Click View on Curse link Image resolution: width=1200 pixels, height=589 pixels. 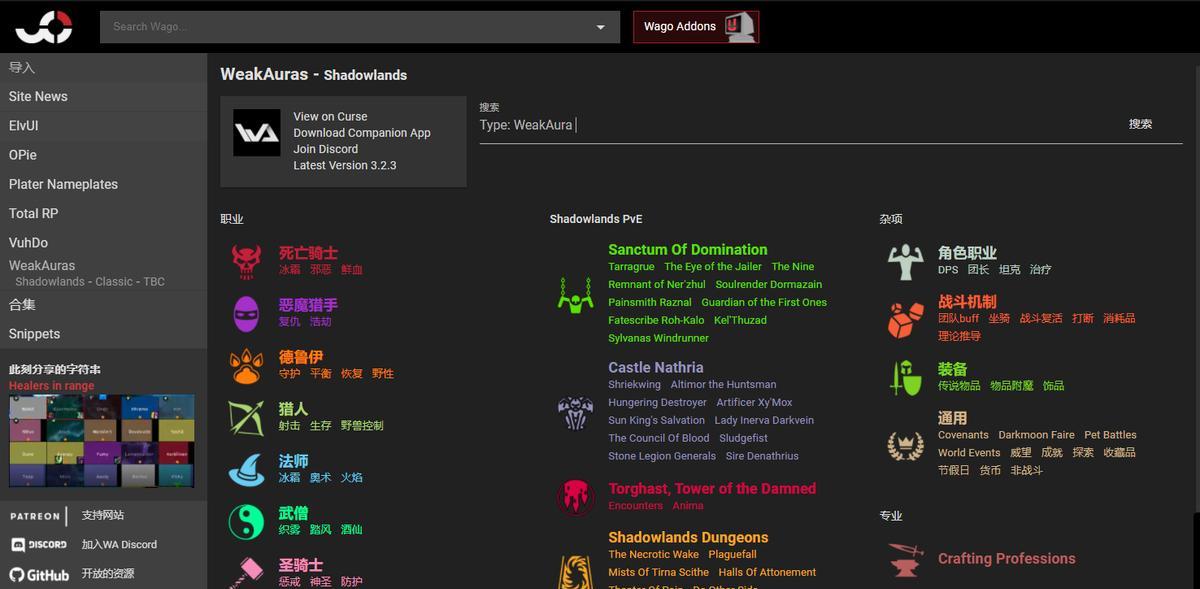coord(330,117)
